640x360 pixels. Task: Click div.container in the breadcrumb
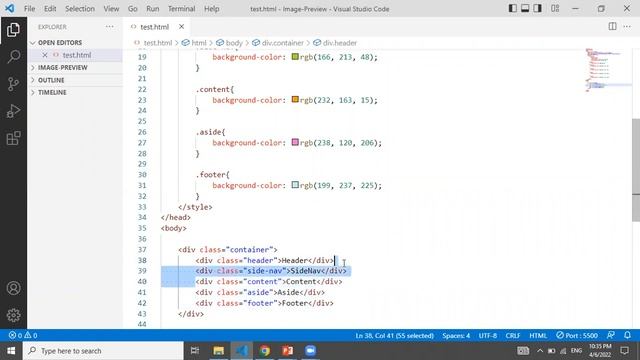click(x=282, y=43)
